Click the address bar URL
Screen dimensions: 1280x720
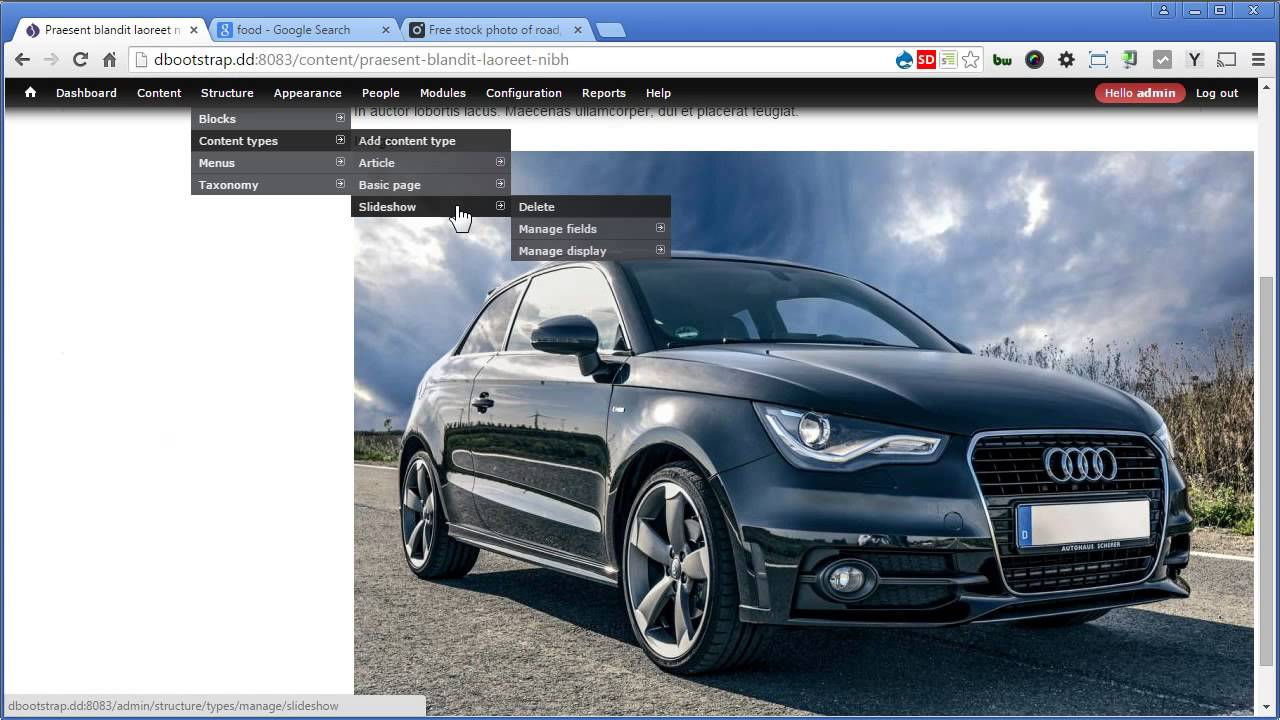[361, 60]
